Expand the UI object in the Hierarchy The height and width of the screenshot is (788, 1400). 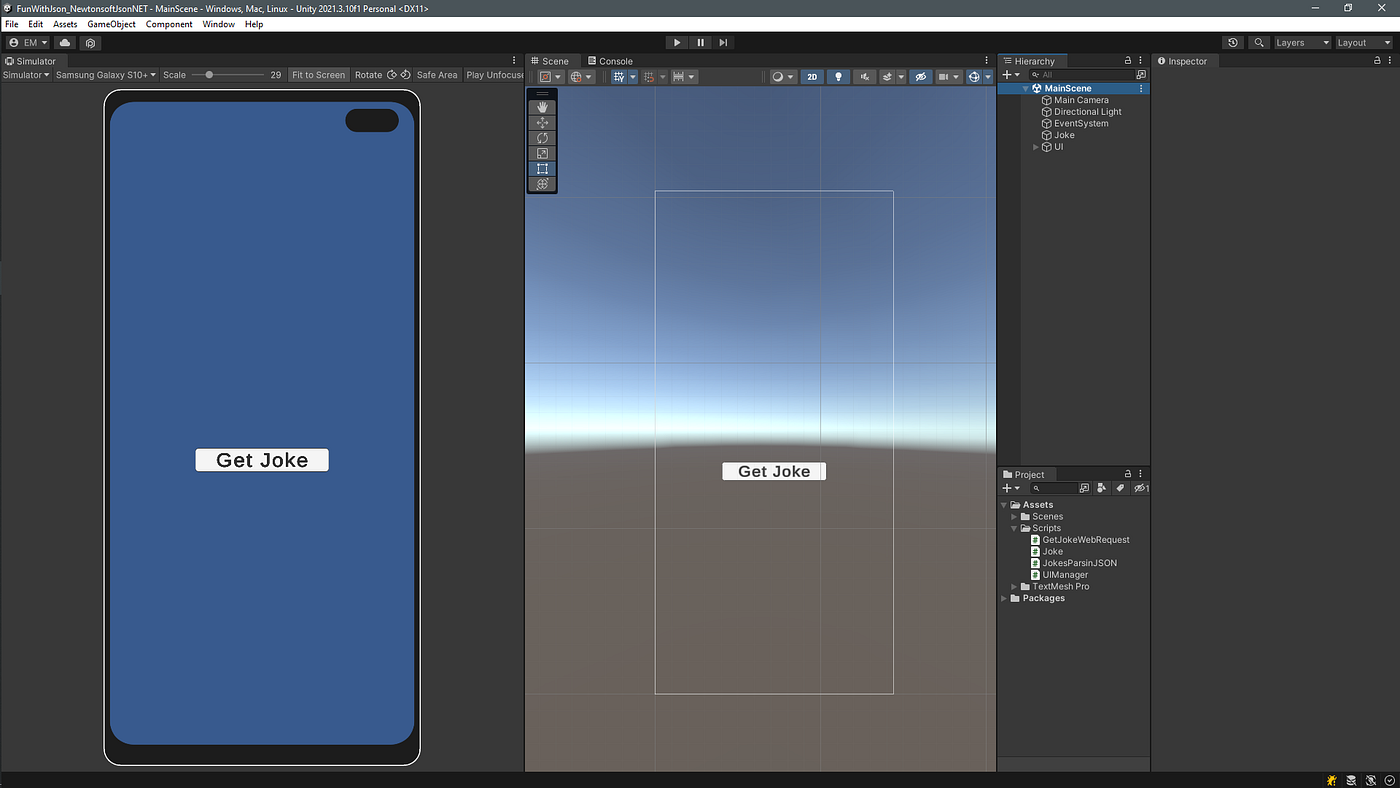click(x=1036, y=147)
